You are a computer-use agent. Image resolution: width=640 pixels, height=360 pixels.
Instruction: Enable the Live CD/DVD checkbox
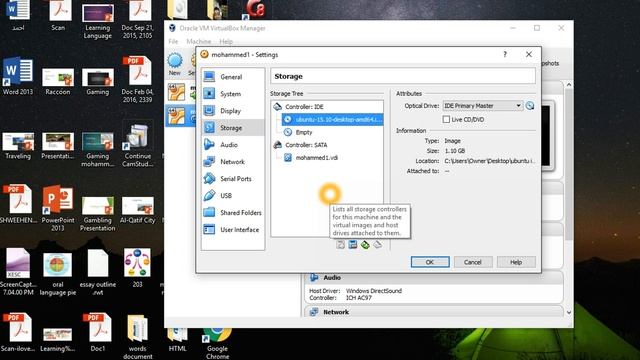(446, 119)
